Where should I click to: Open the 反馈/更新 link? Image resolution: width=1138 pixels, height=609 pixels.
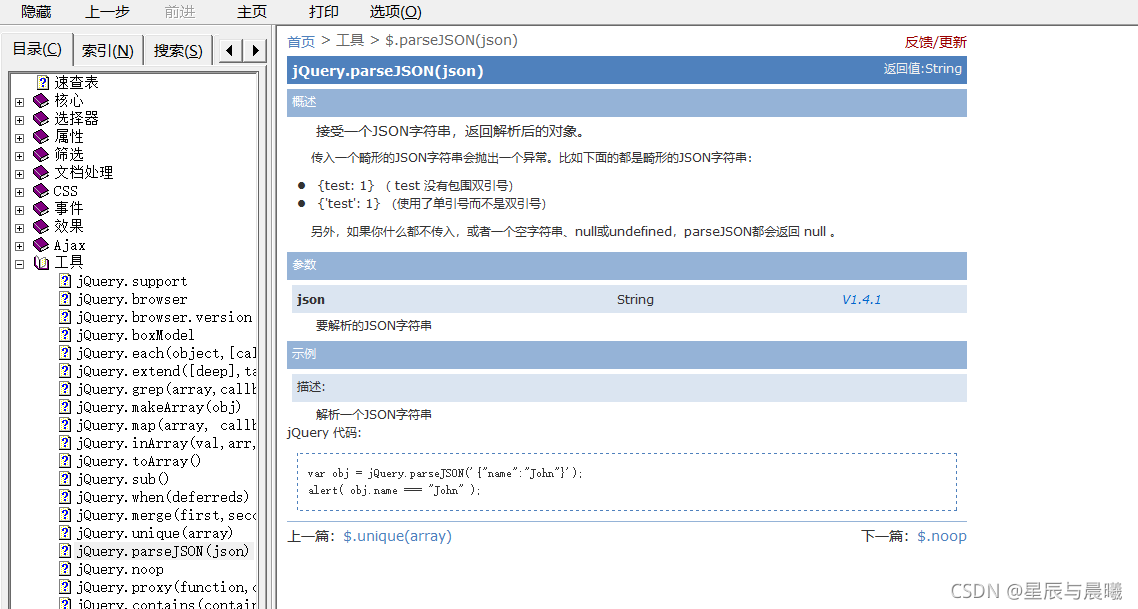[936, 42]
